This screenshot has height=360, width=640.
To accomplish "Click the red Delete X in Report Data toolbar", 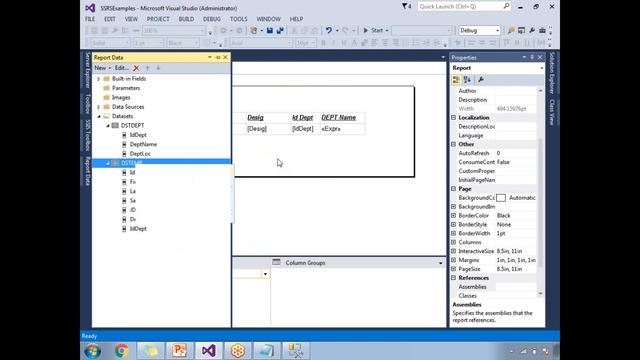I will tap(136, 68).
